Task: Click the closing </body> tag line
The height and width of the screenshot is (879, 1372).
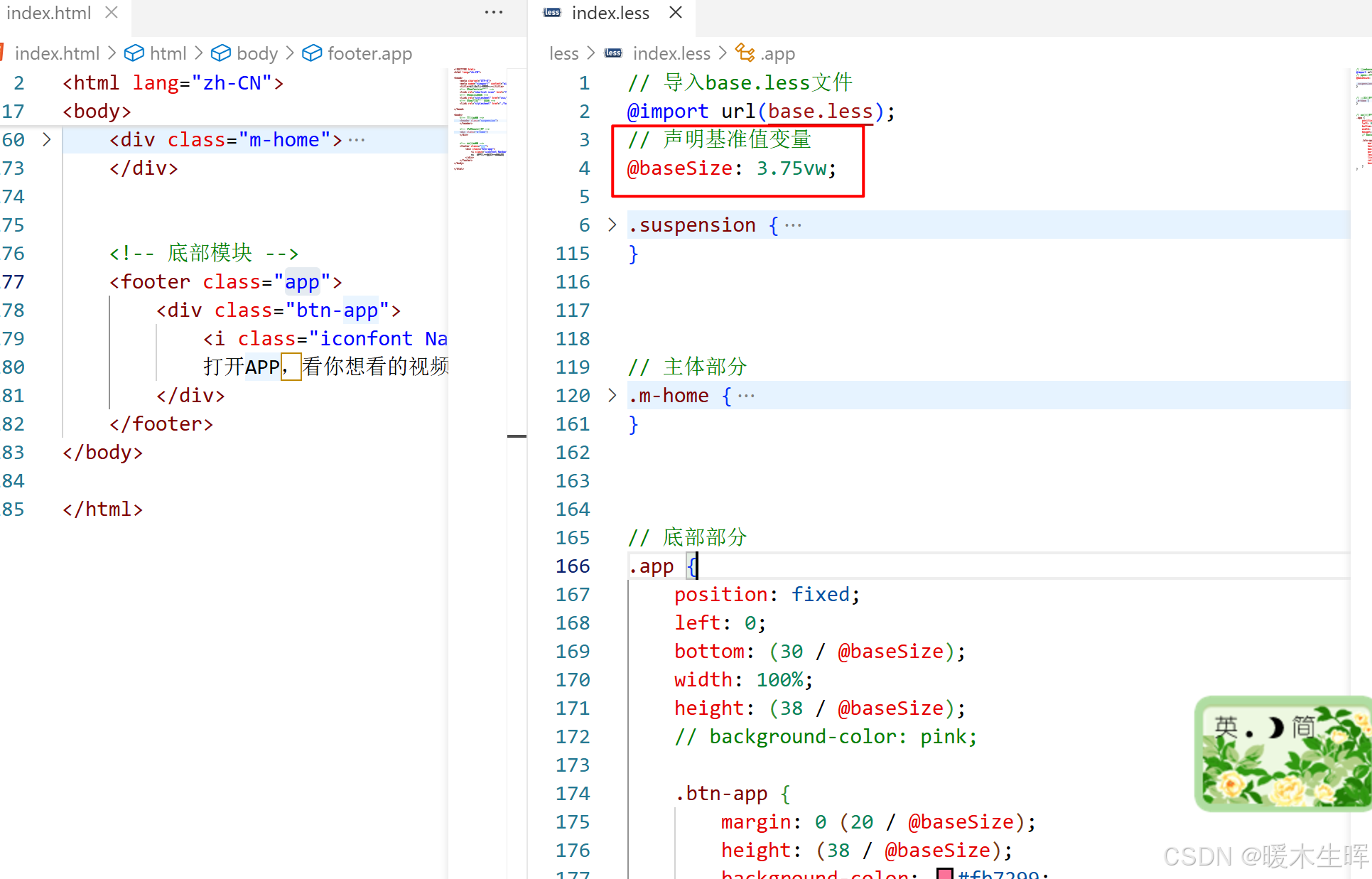Action: [102, 452]
